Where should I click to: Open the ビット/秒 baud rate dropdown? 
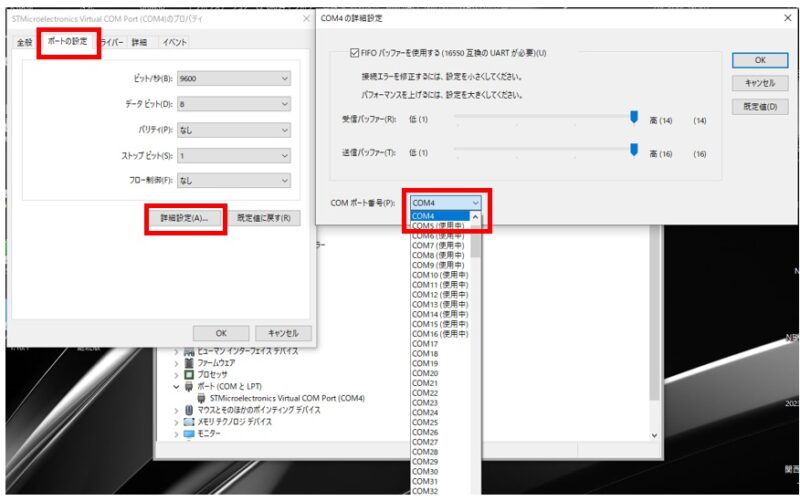(x=234, y=79)
